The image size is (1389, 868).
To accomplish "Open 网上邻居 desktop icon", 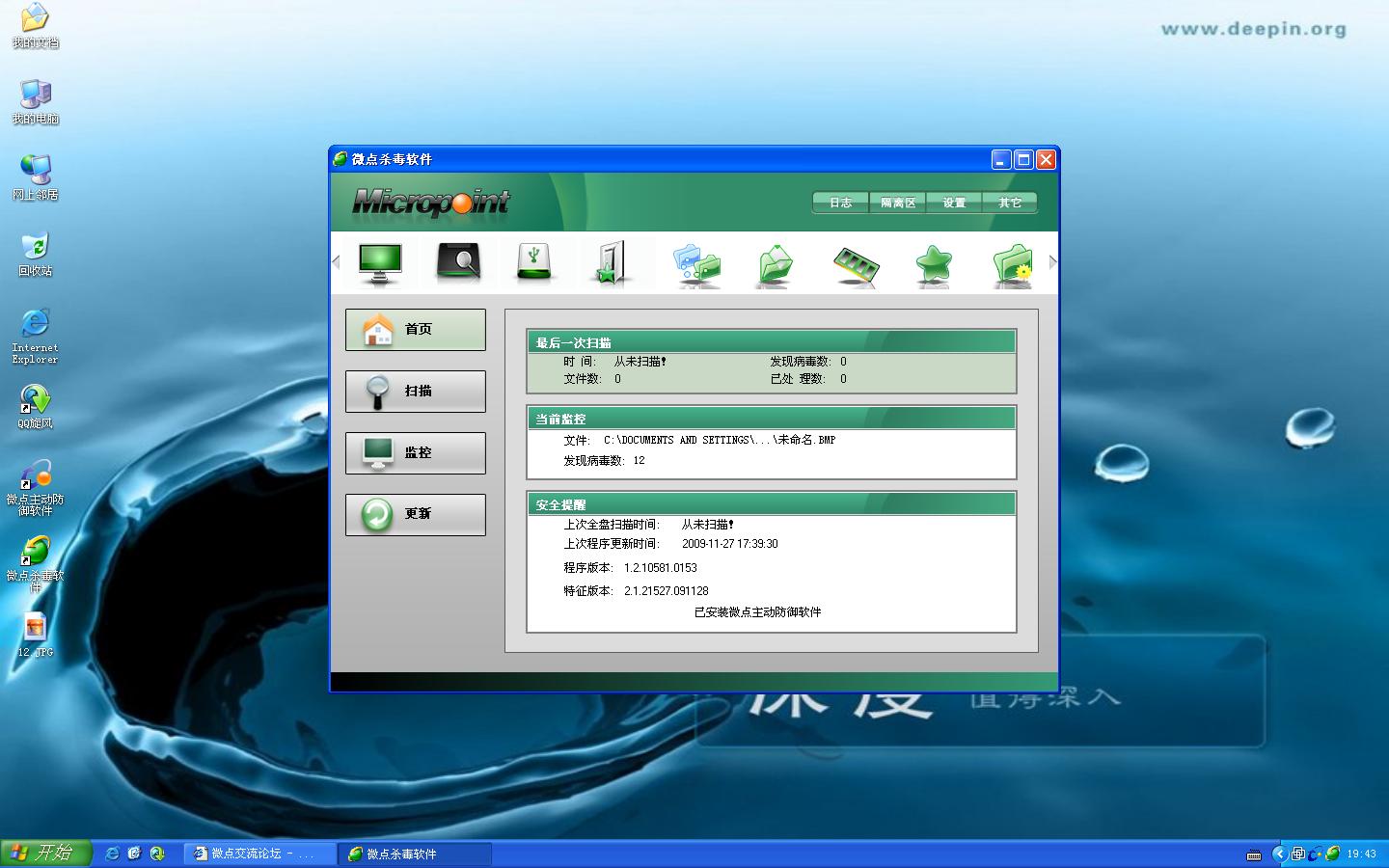I will [x=35, y=177].
